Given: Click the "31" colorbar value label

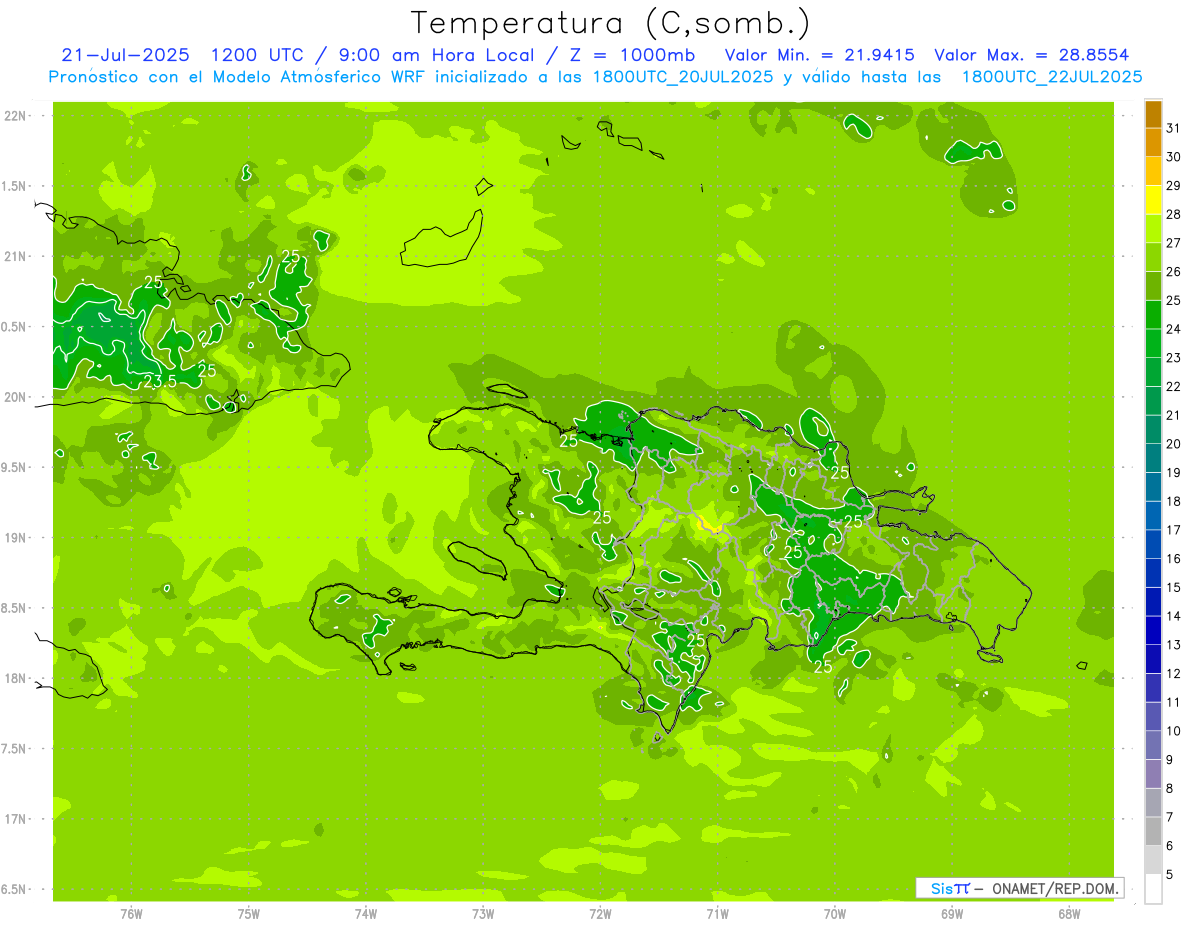Looking at the screenshot, I should tap(1174, 128).
